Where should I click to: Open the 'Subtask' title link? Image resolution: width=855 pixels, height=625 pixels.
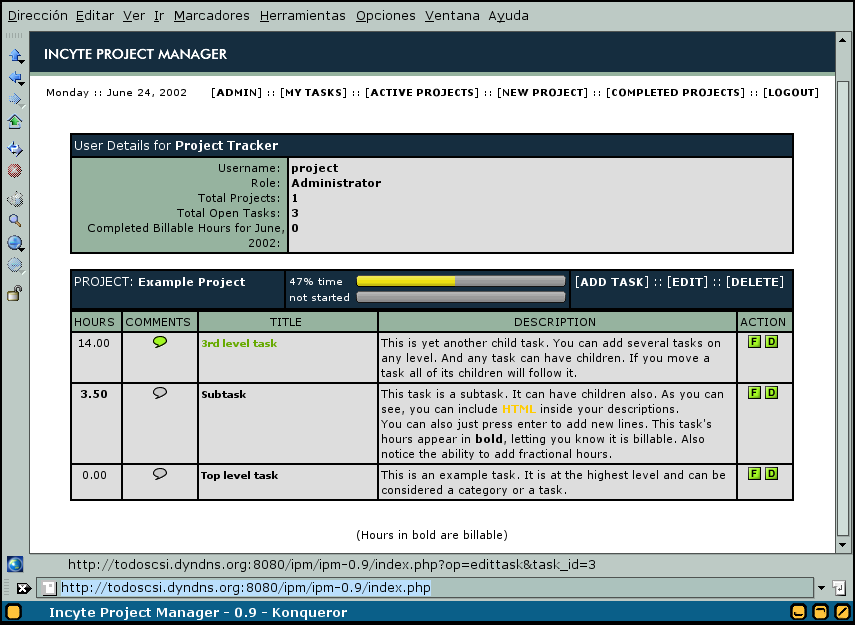pos(224,394)
